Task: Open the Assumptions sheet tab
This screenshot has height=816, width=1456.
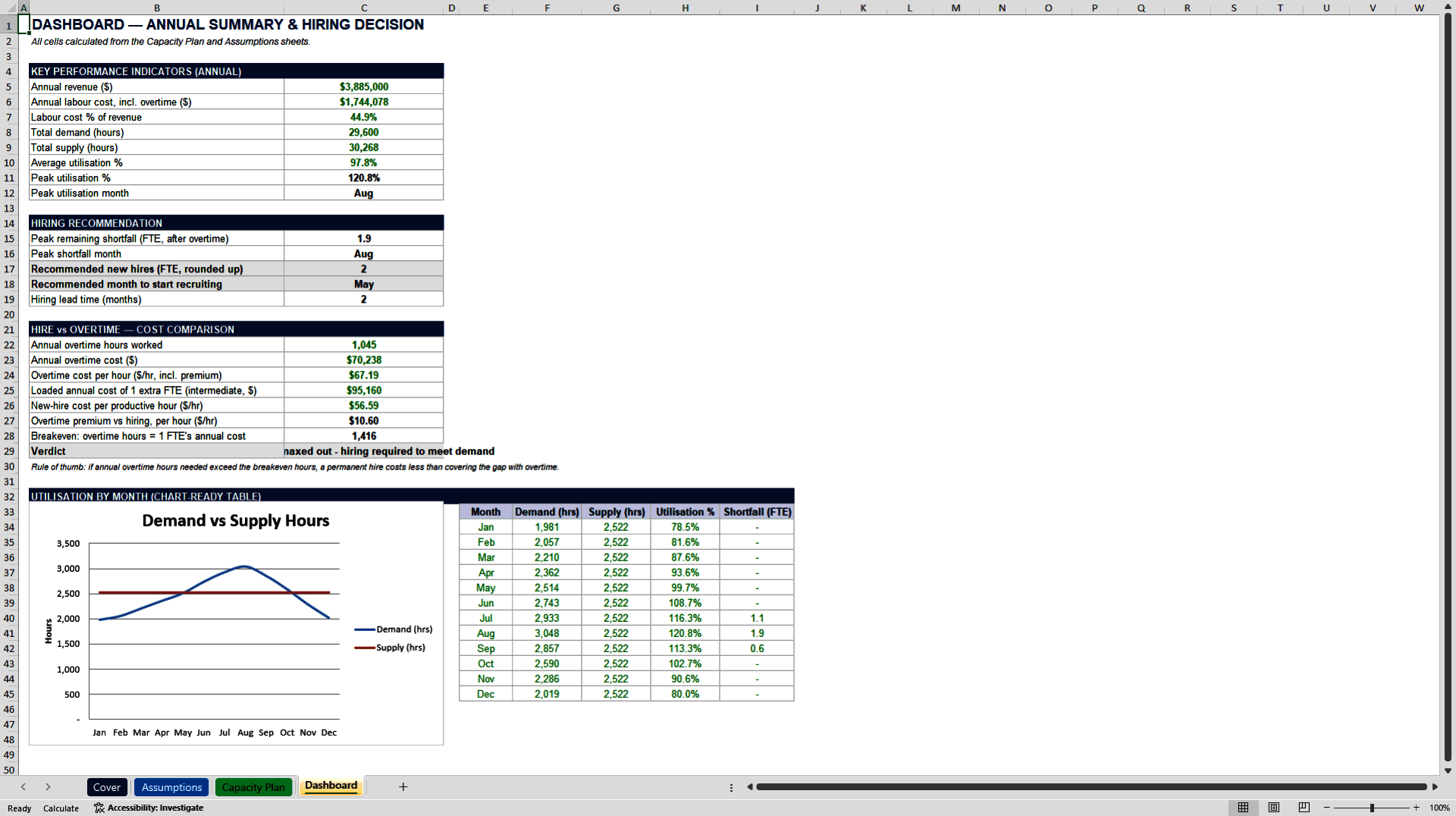Action: (172, 787)
